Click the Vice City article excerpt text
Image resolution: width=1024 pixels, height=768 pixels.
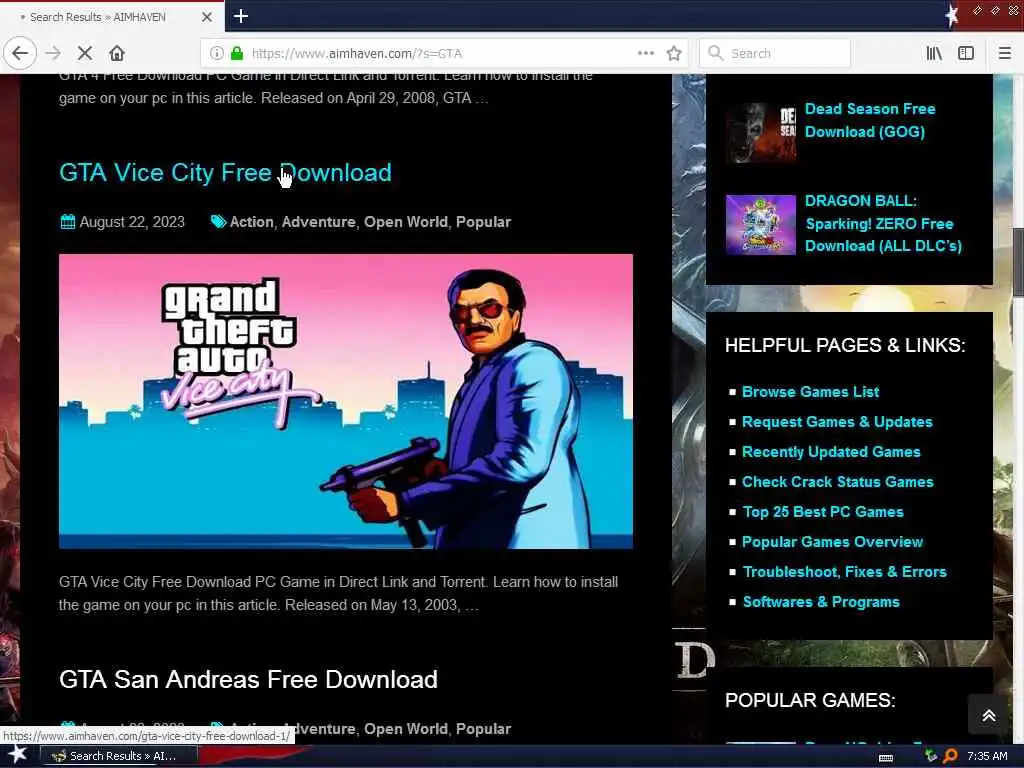[338, 593]
